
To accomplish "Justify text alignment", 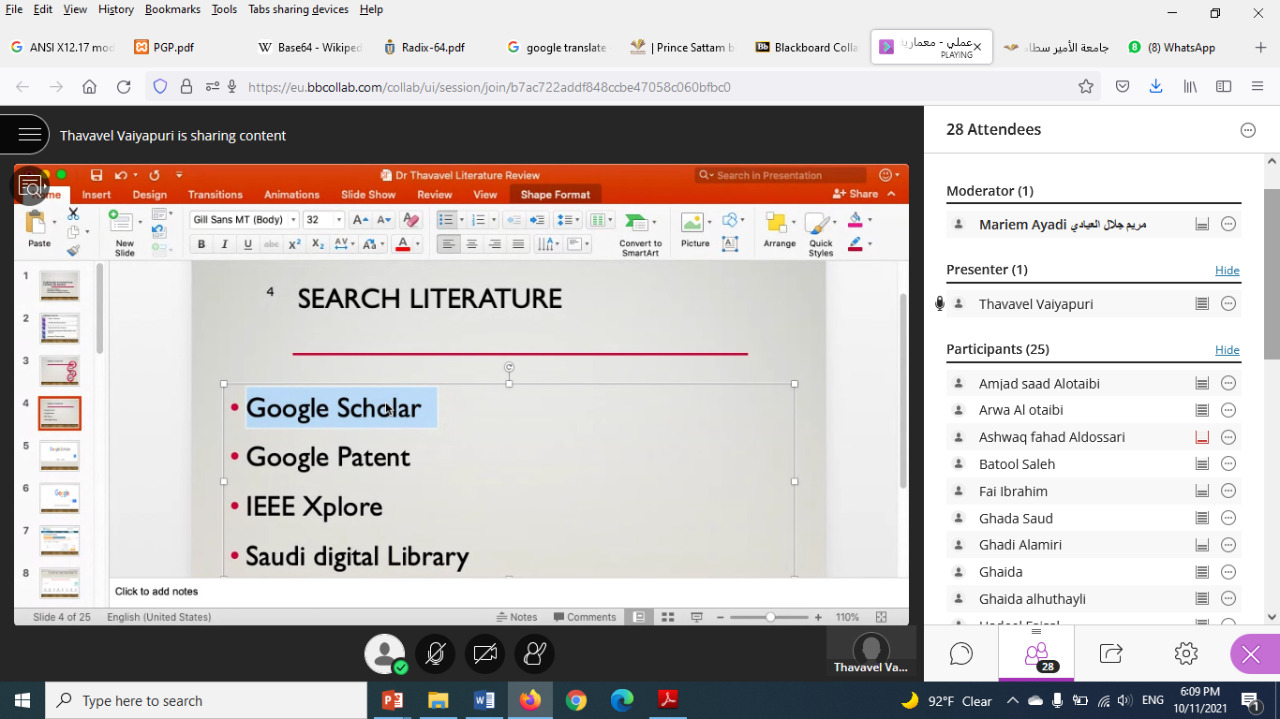I will [518, 244].
